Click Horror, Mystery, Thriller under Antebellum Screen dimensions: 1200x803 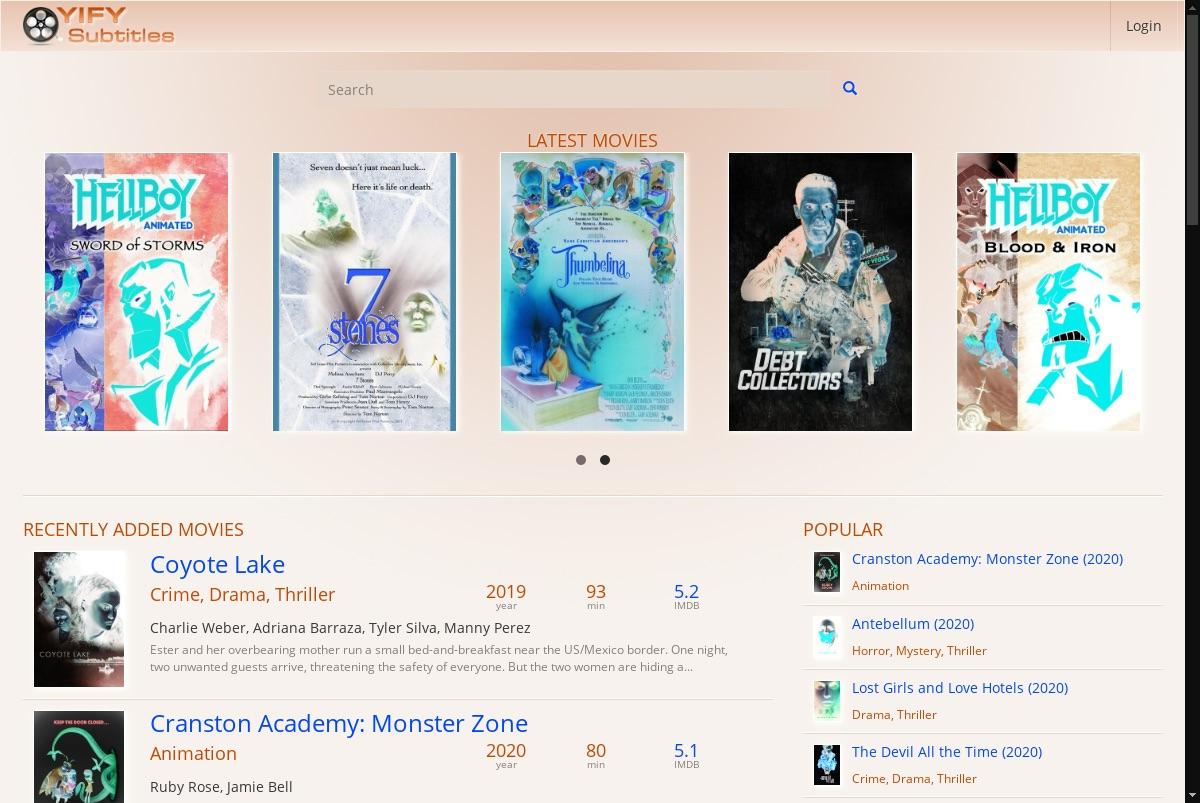pyautogui.click(x=919, y=650)
